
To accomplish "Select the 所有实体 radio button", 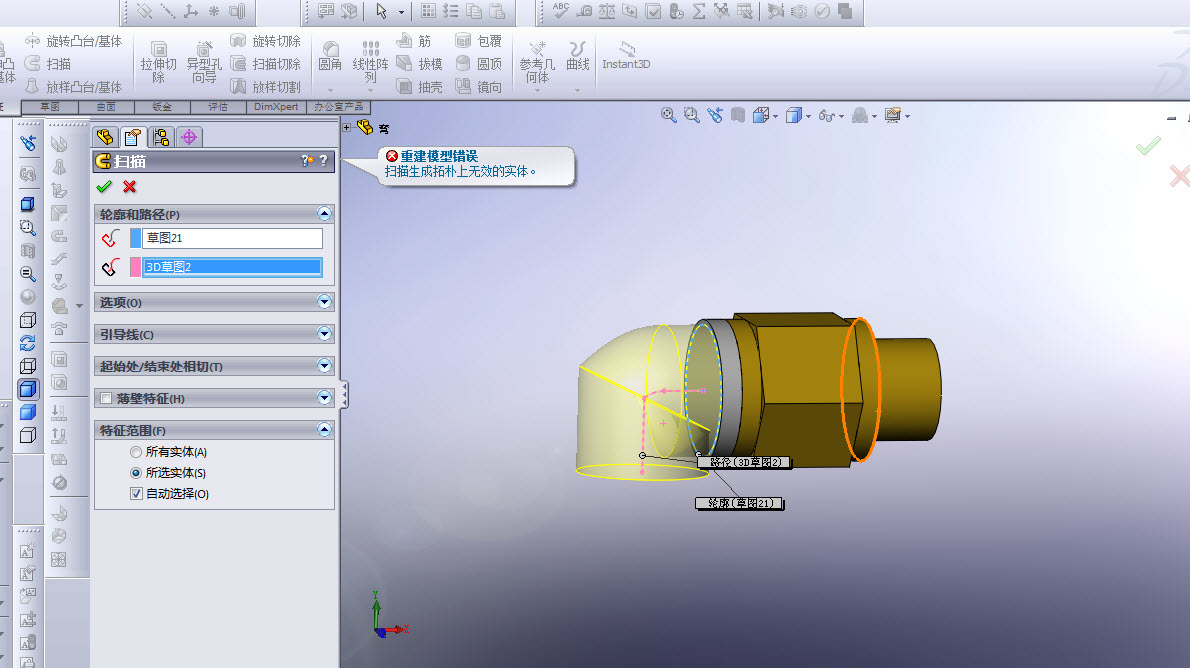I will (136, 452).
